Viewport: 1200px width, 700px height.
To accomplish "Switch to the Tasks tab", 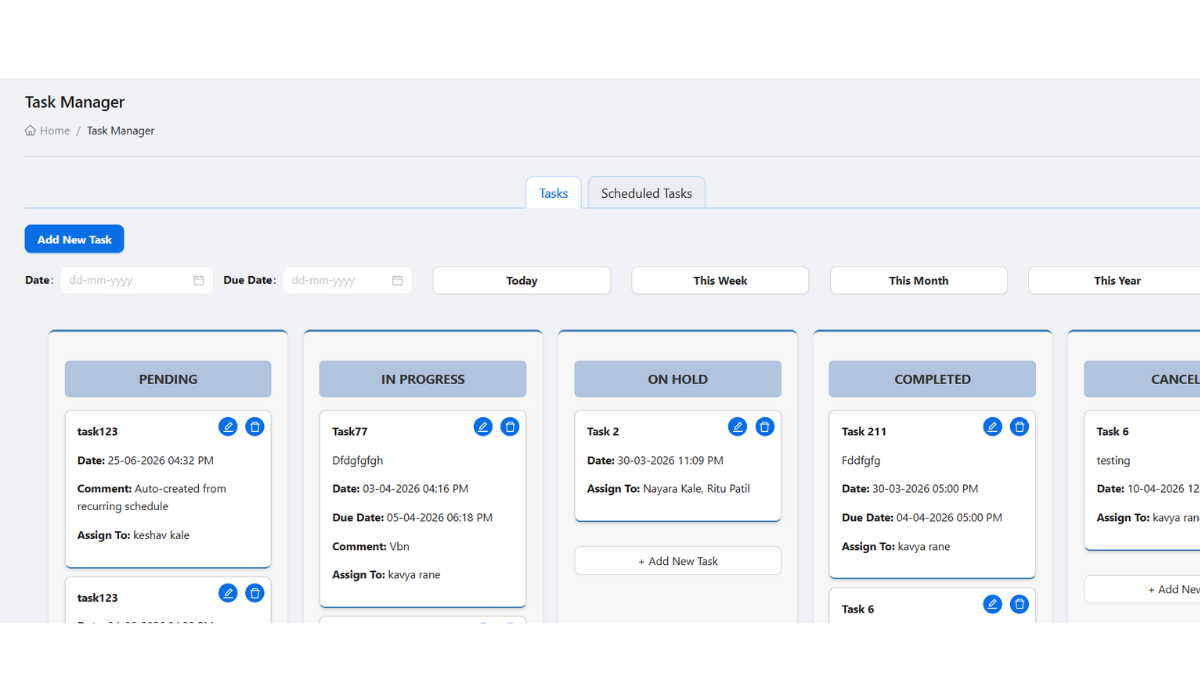I will point(553,193).
